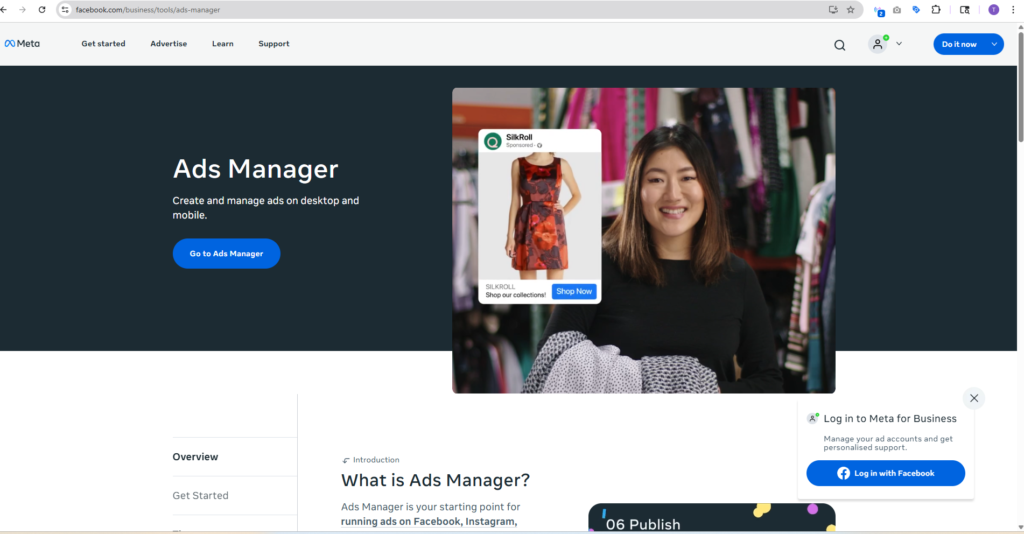Click the browser forward arrow
The image size is (1024, 534).
(x=22, y=10)
